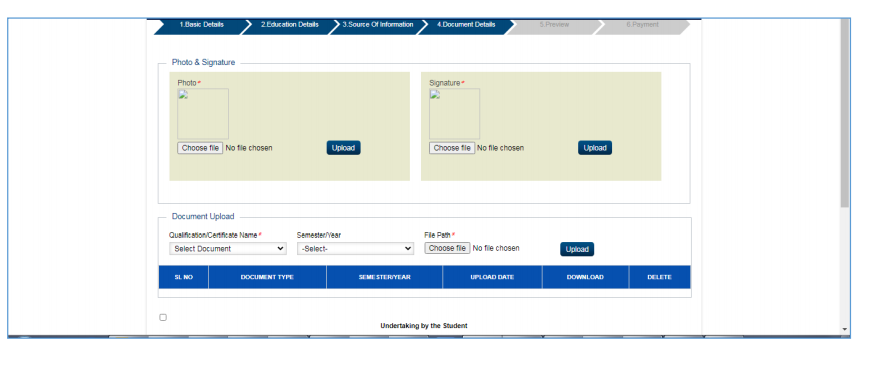Open the Semester/Year -Select- dropdown
This screenshot has height=367, width=878.
pos(355,249)
